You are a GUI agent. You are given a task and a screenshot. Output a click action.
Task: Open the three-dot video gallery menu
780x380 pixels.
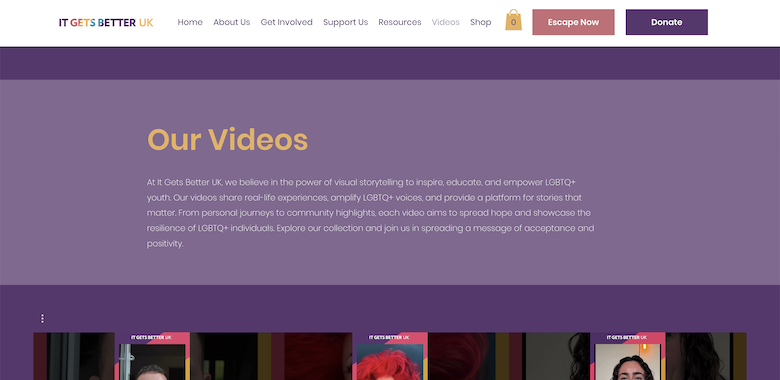click(42, 318)
